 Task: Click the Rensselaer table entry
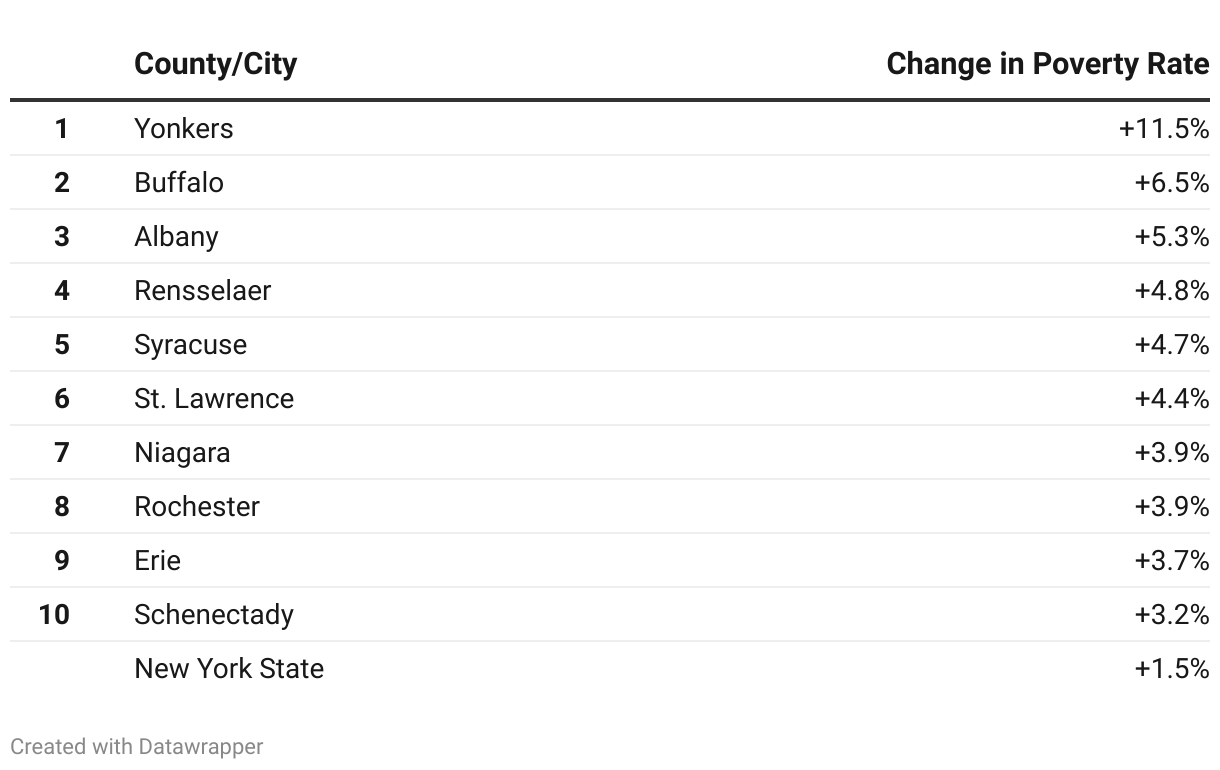pos(202,291)
